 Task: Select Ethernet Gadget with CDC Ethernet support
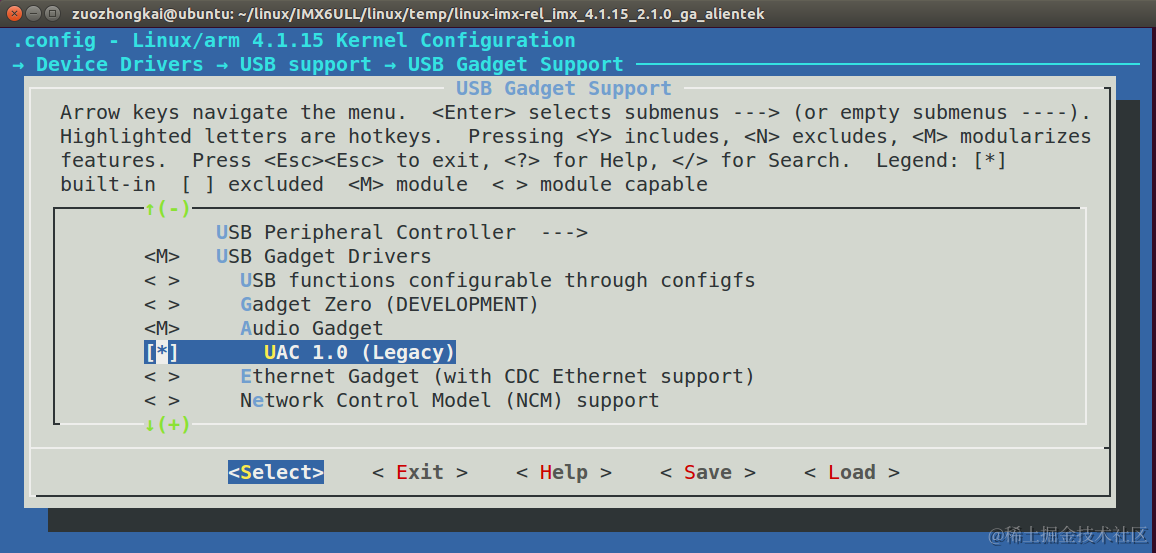pos(498,377)
